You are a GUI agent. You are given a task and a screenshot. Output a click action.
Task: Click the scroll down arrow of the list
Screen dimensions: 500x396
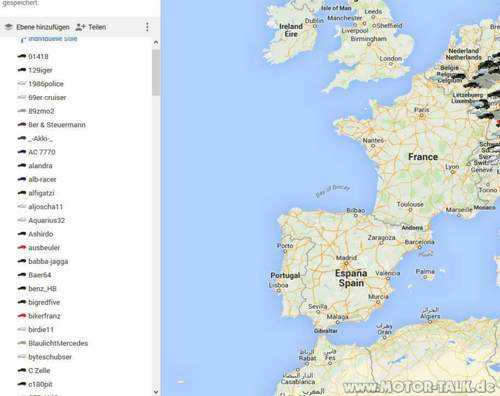point(156,392)
